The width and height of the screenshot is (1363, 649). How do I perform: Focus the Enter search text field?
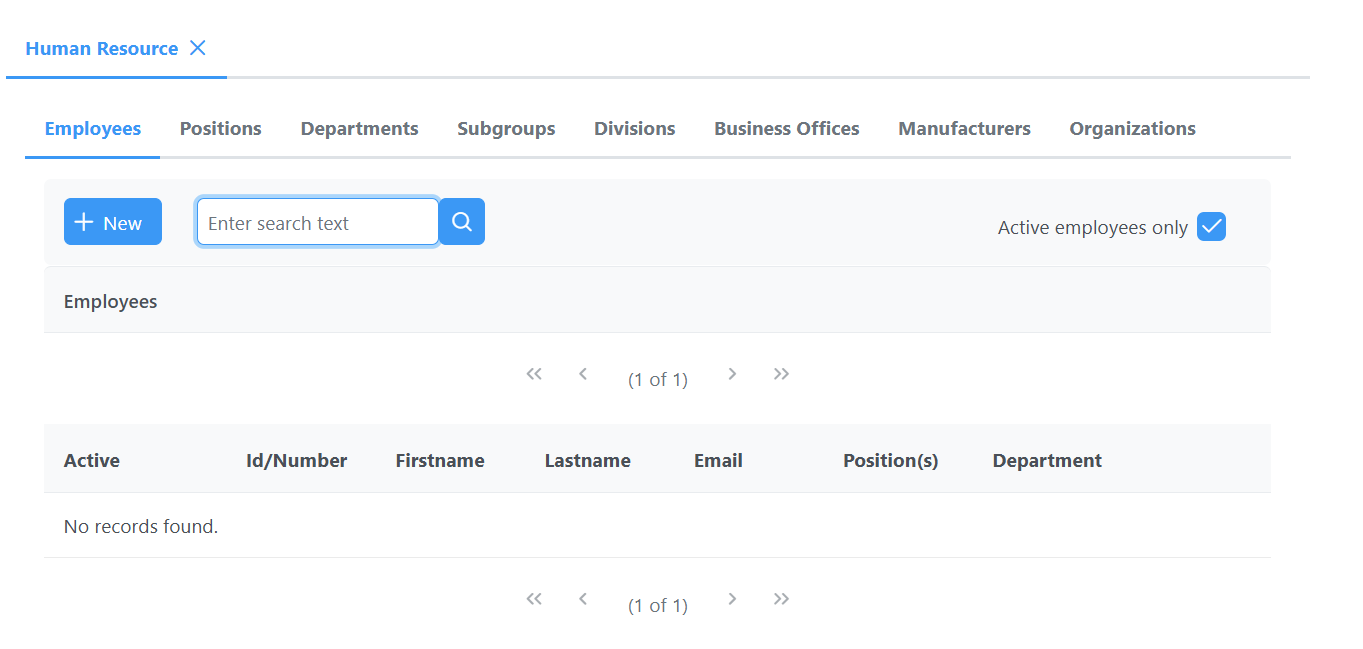[x=317, y=222]
